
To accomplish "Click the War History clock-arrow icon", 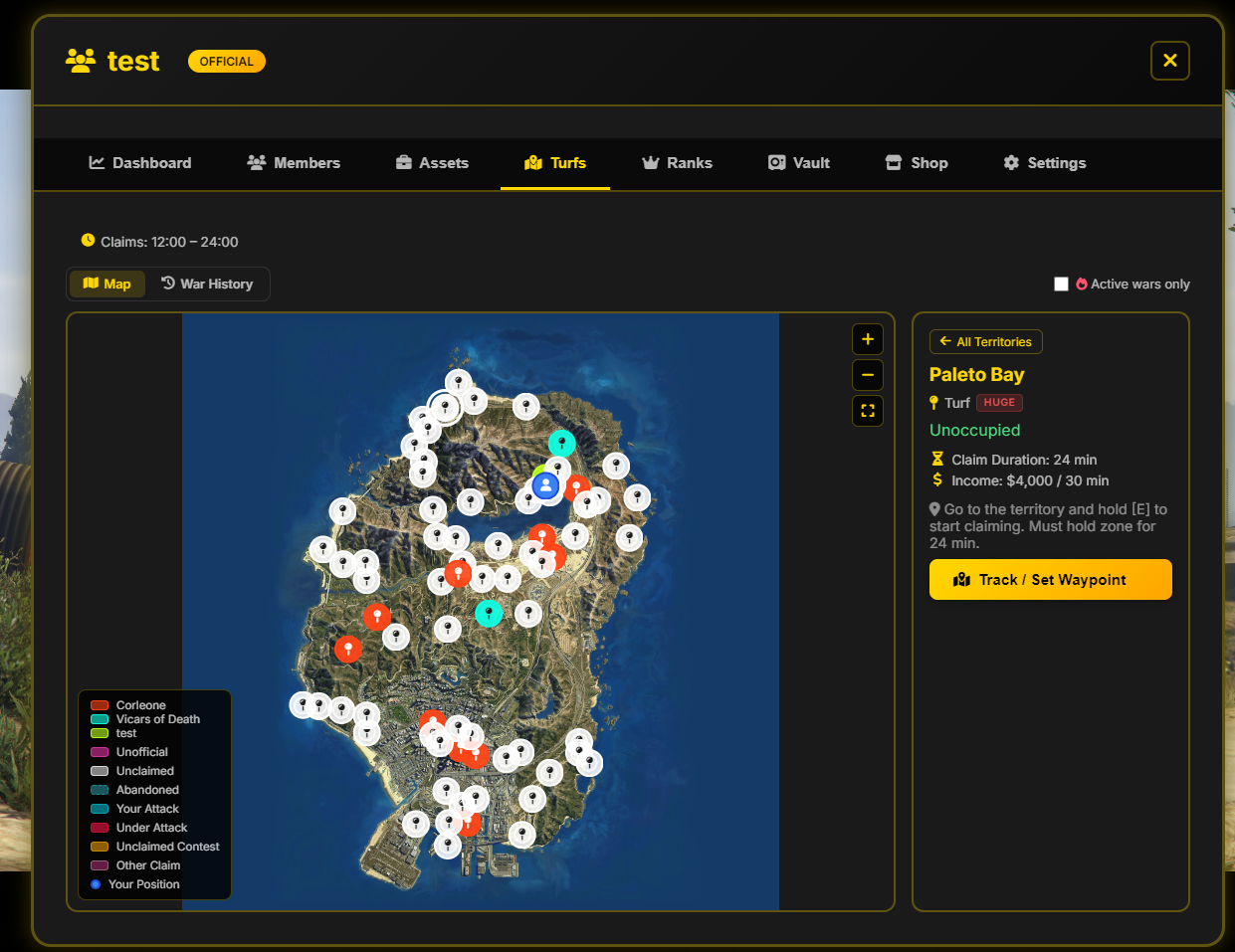I will pos(168,283).
